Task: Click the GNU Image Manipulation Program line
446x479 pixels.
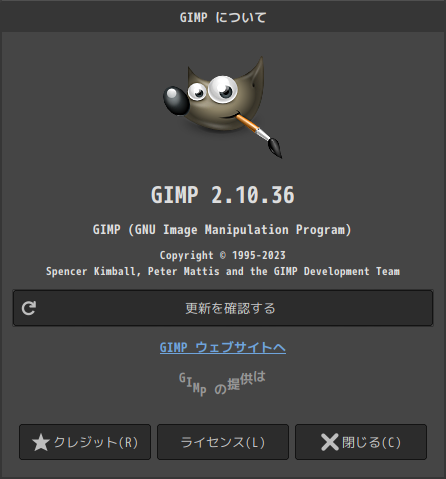Action: [223, 230]
